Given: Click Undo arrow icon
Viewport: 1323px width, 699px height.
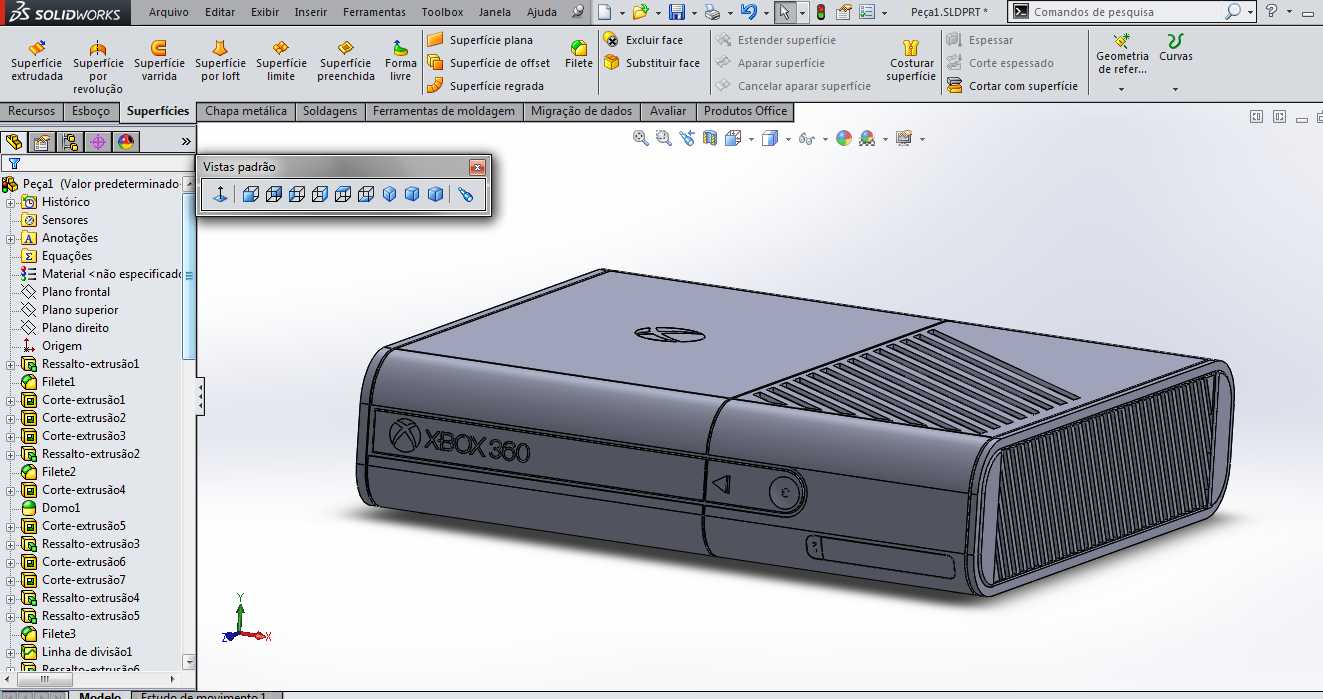Looking at the screenshot, I should [749, 12].
